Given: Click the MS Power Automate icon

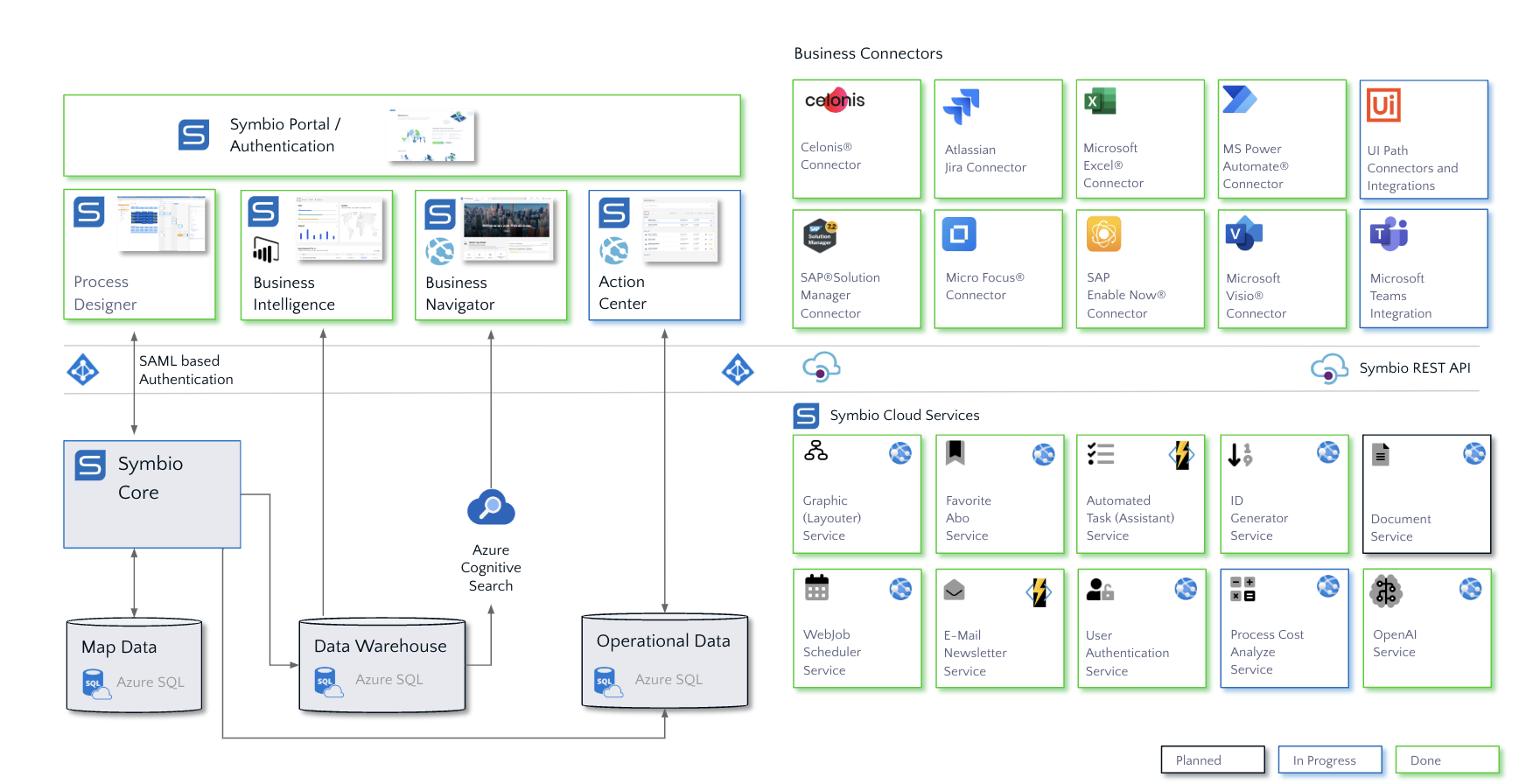Looking at the screenshot, I should (x=1240, y=100).
